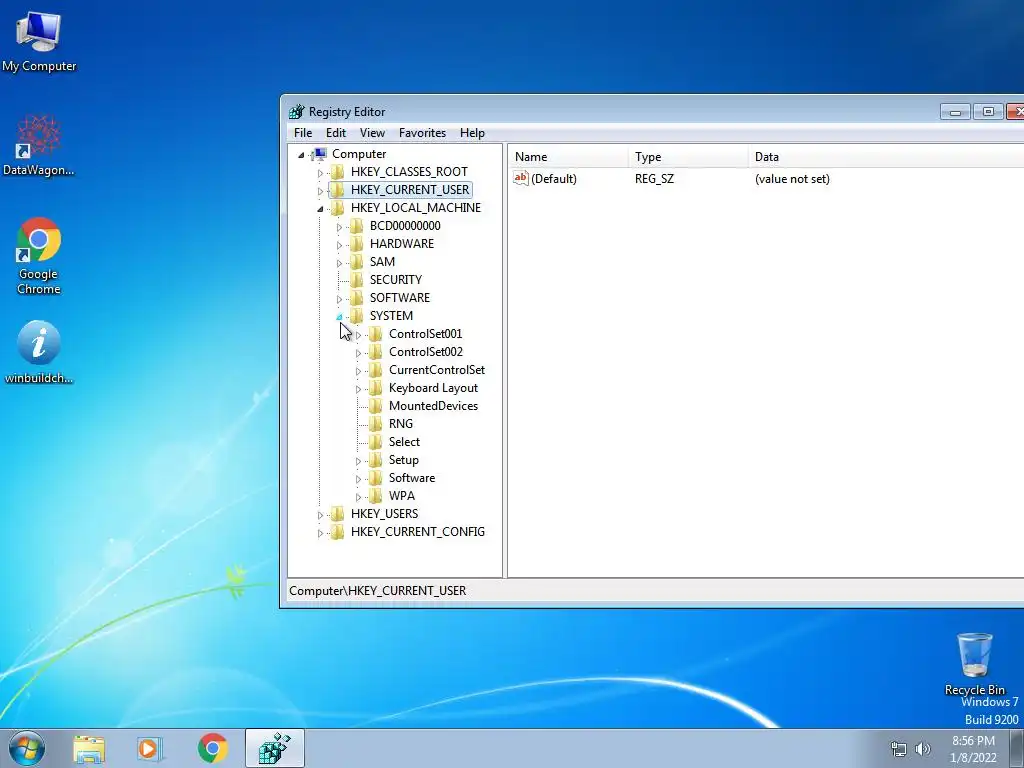Open Google Chrome desktop shortcut
This screenshot has height=768, width=1024.
[39, 255]
